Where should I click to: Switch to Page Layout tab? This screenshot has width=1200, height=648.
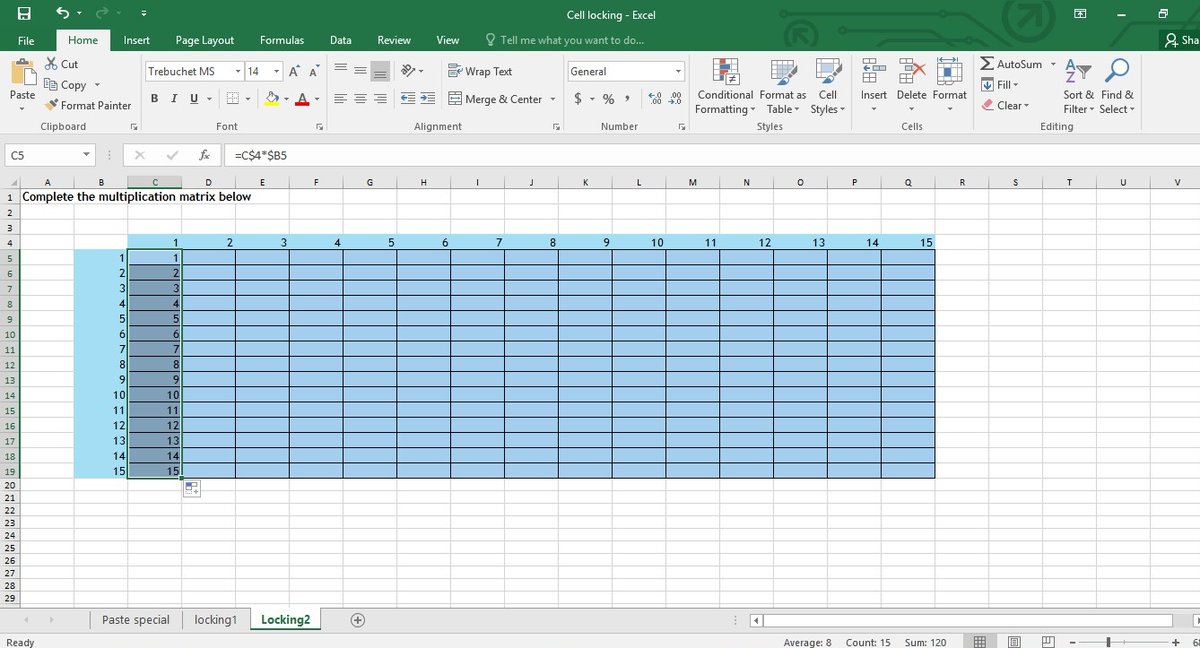205,40
